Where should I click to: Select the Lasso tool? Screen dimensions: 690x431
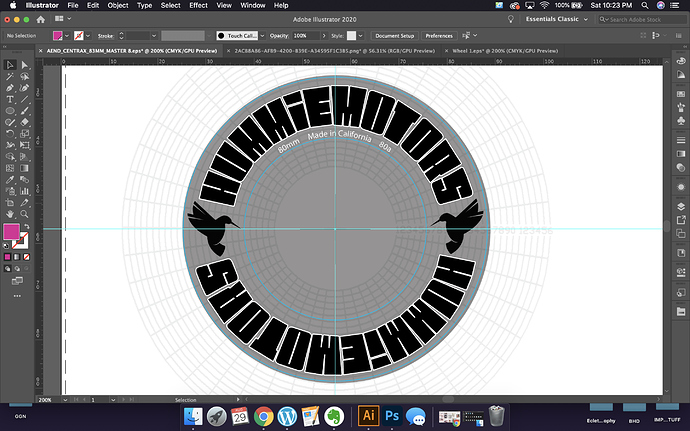coord(25,77)
